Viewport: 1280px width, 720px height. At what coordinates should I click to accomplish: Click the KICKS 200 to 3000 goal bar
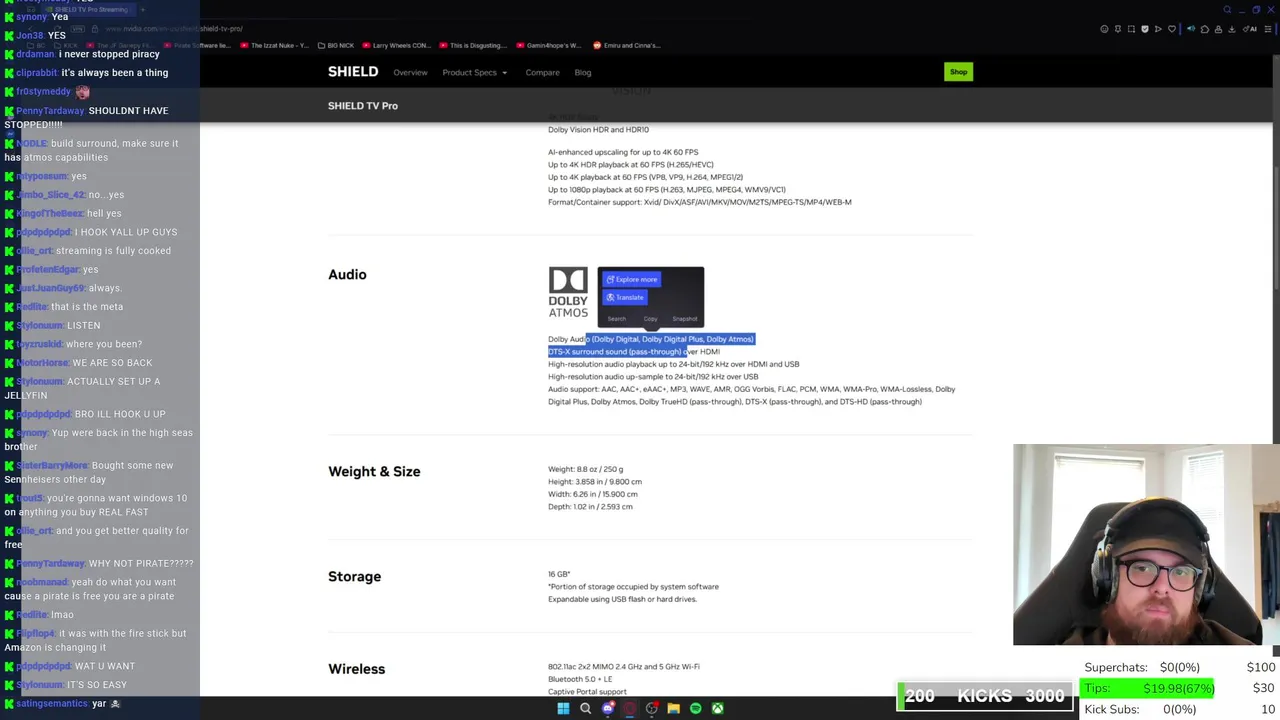pos(985,696)
